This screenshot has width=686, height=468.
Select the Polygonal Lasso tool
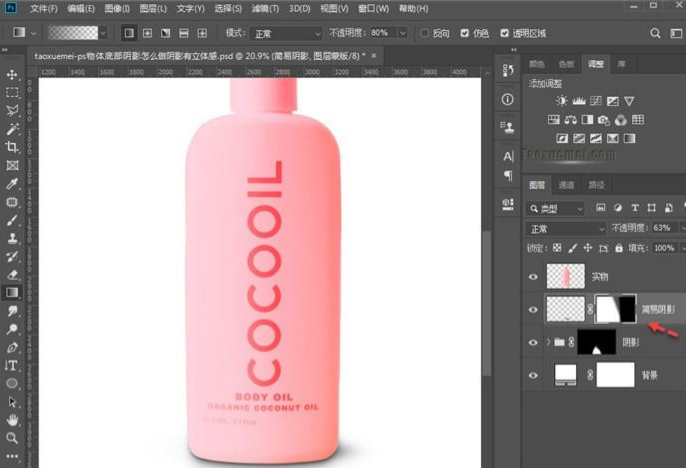tap(12, 111)
